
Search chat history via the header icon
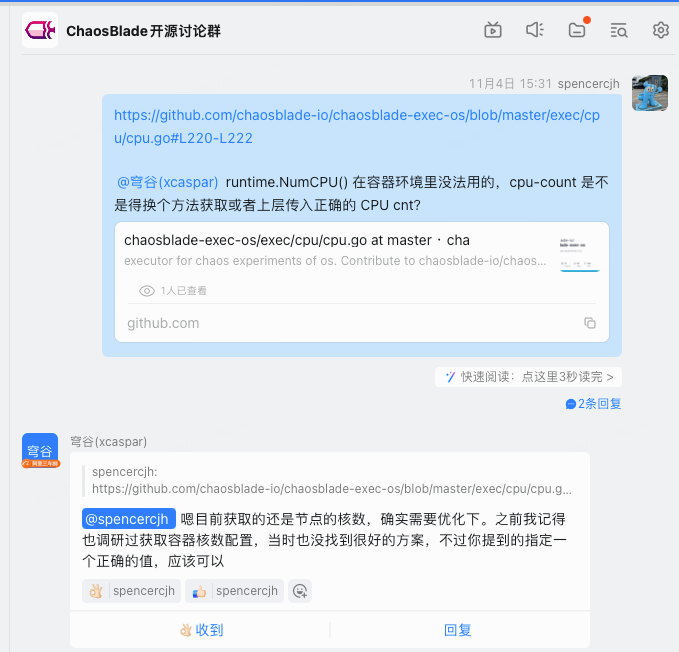pos(619,30)
